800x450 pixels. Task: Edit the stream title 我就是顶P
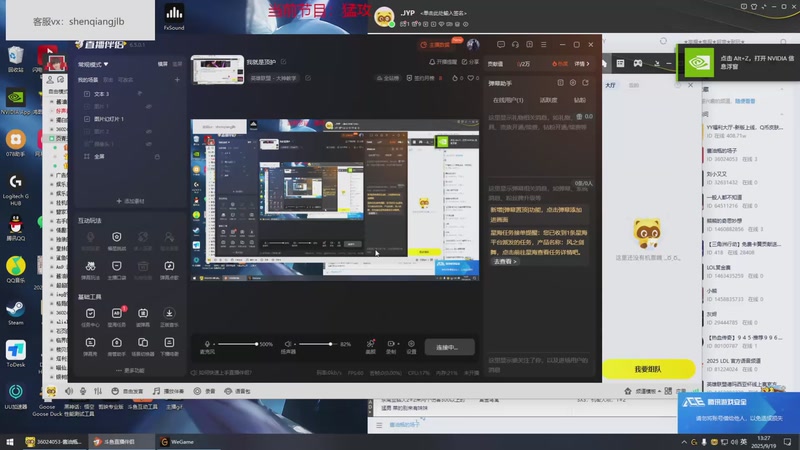[x=283, y=62]
